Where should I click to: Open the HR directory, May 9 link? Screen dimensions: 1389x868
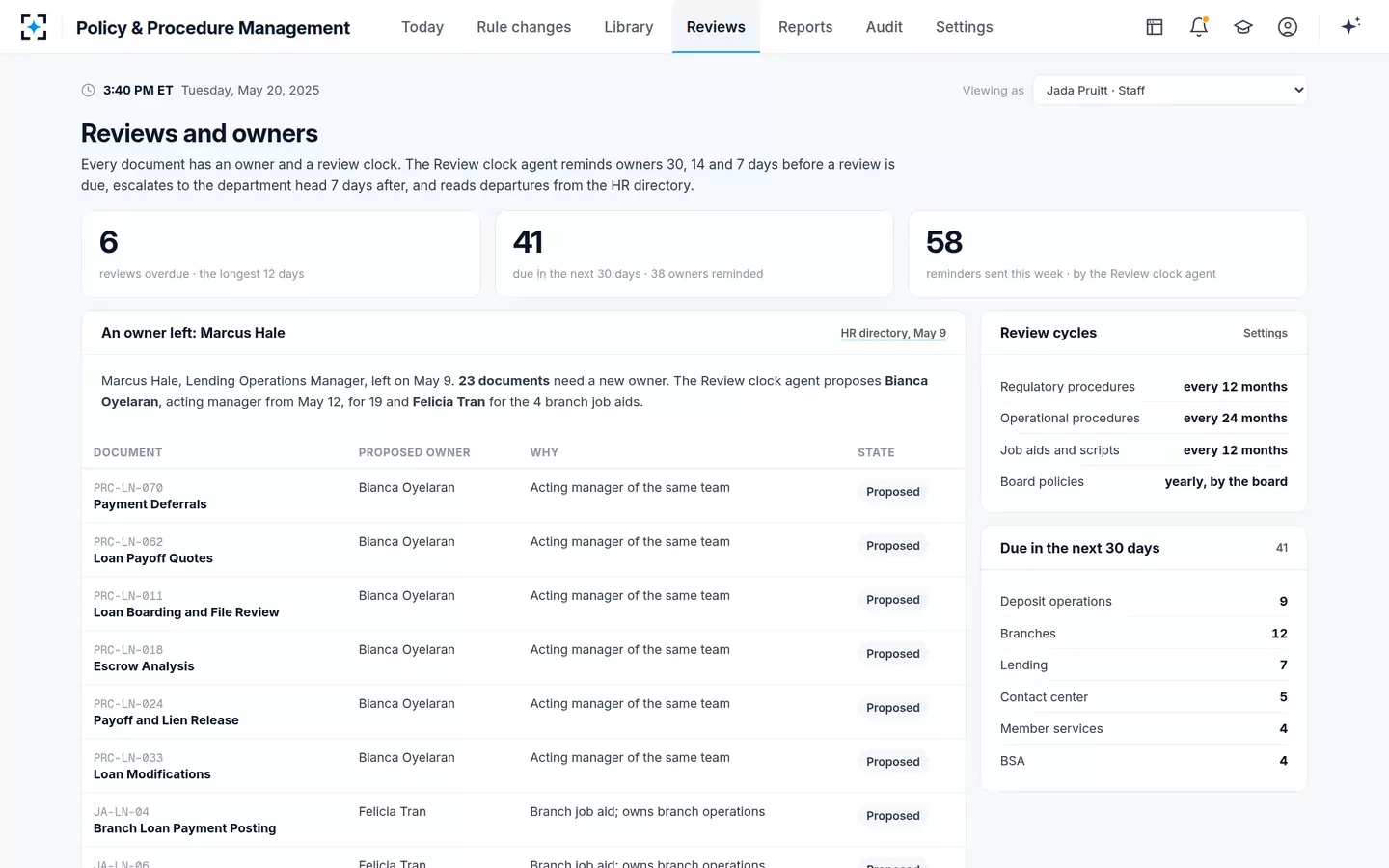tap(893, 333)
